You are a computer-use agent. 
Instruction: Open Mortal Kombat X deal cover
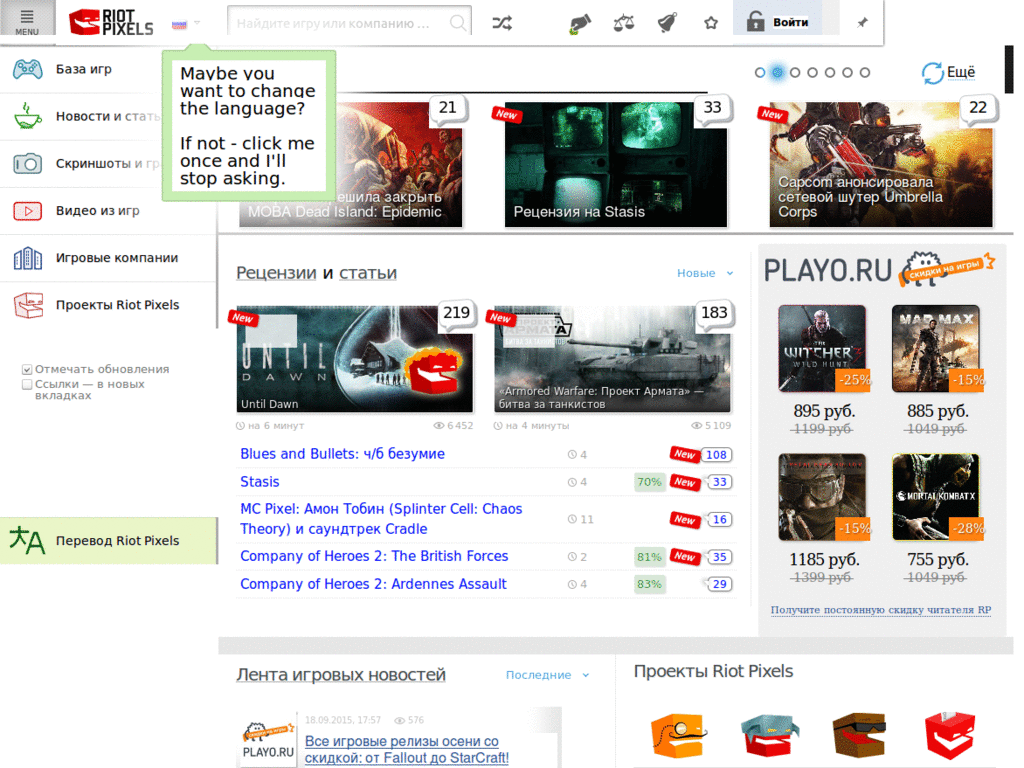936,497
